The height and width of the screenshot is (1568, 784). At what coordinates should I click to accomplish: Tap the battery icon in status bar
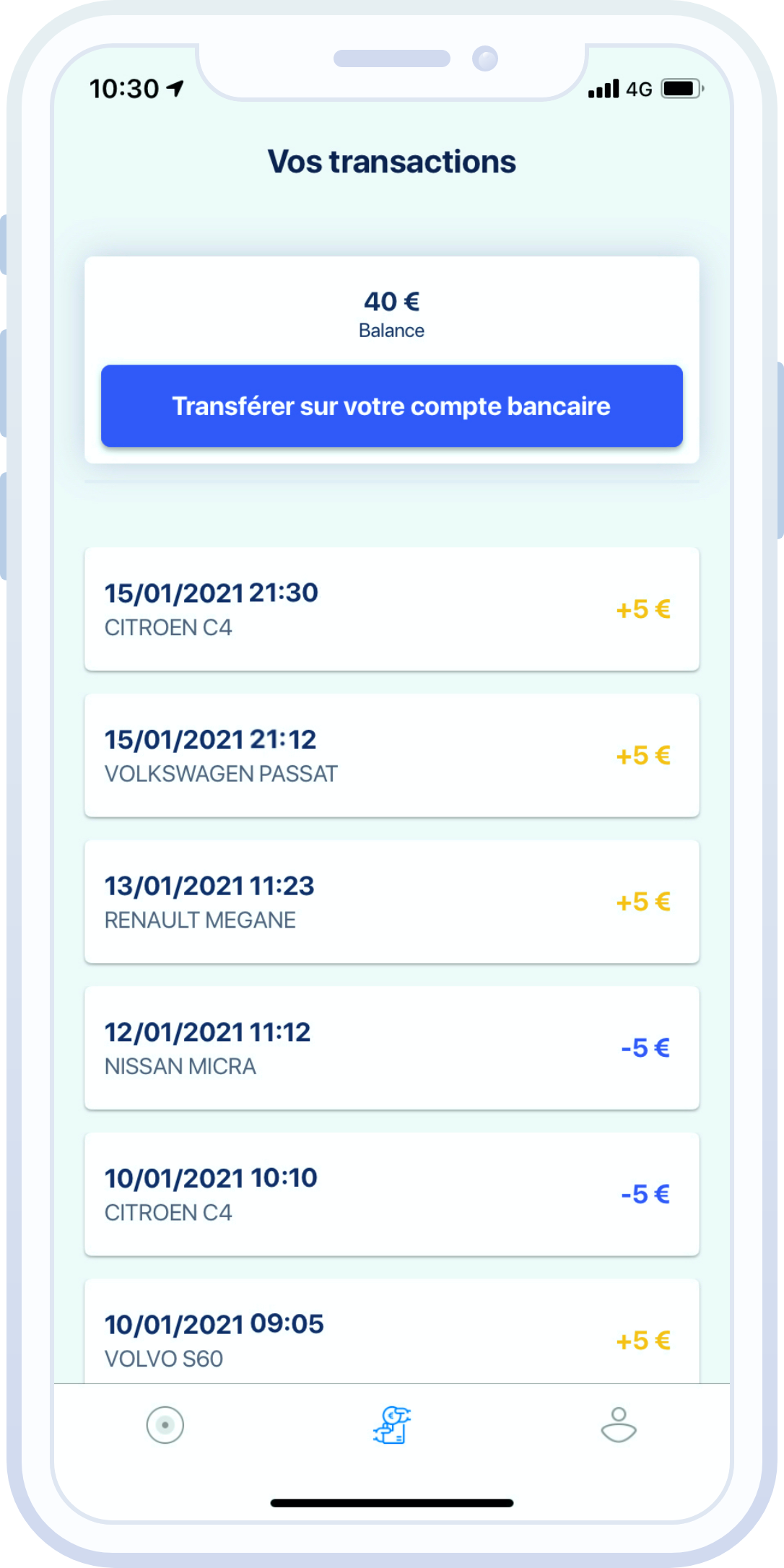(682, 89)
